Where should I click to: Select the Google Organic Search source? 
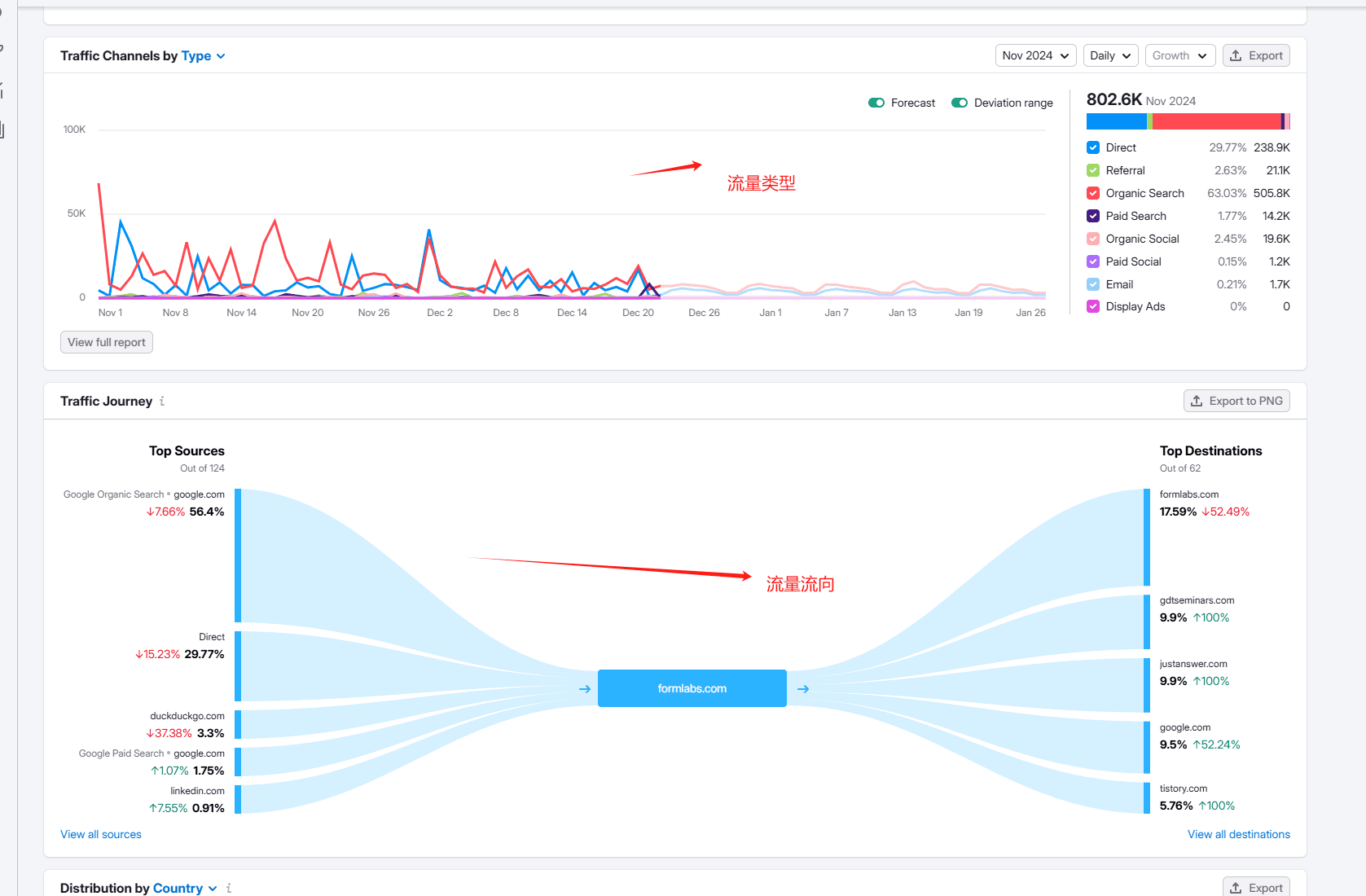click(x=144, y=494)
